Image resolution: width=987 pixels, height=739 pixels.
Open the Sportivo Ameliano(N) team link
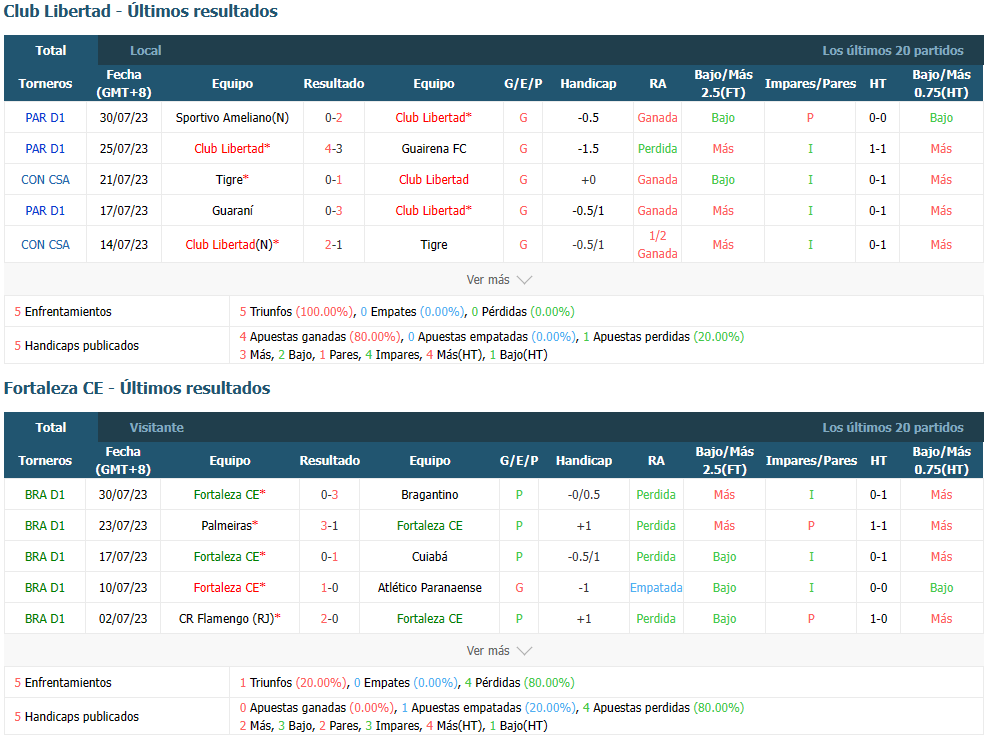[x=232, y=118]
